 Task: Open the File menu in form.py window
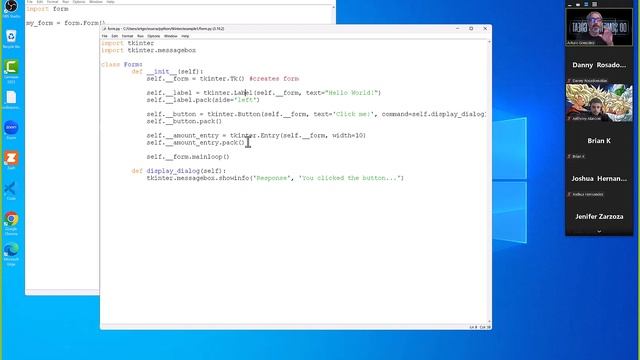click(x=104, y=36)
